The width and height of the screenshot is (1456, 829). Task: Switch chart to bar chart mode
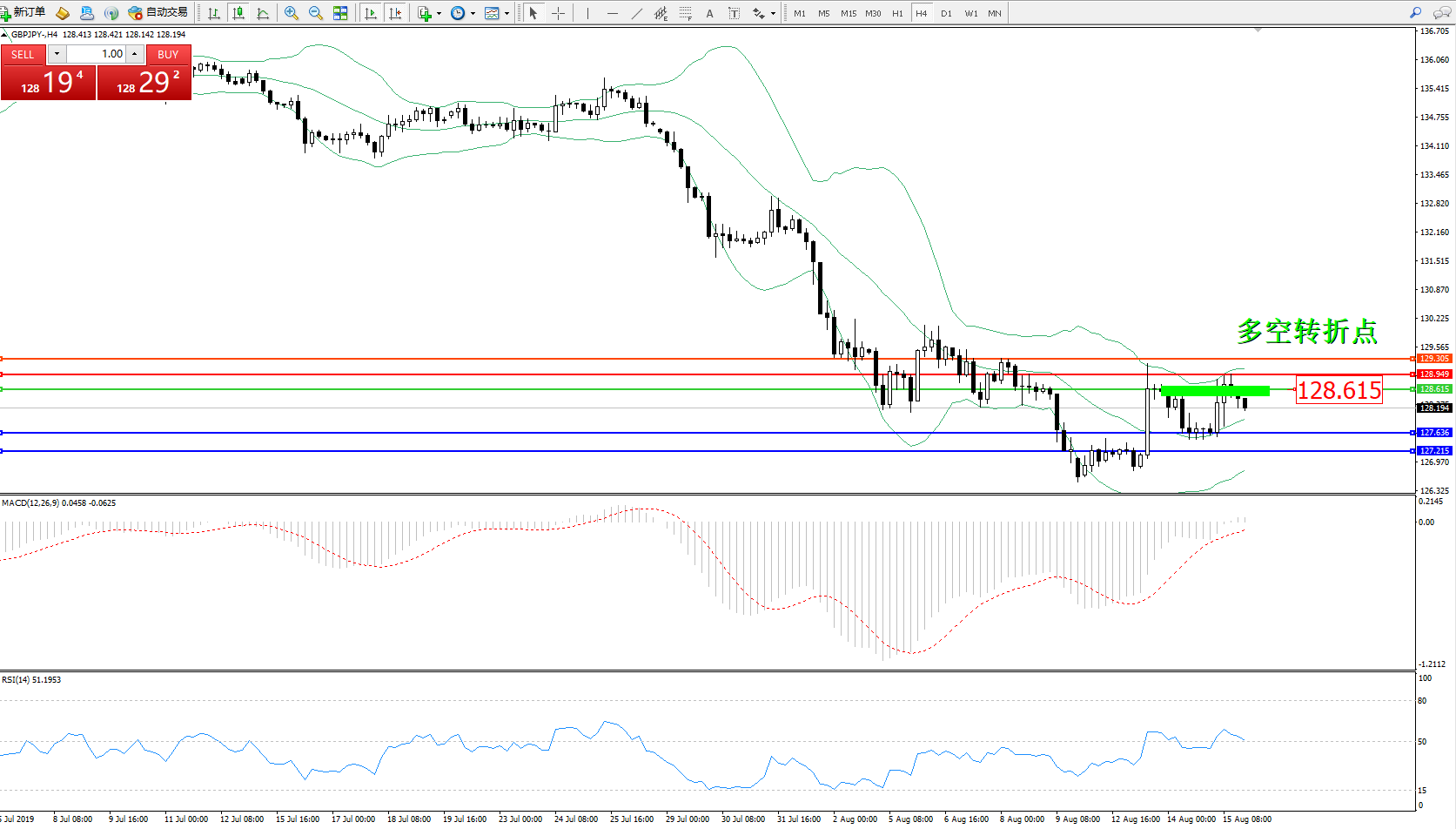(213, 13)
